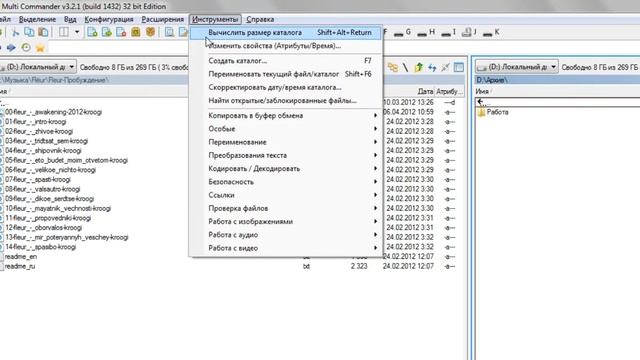640x360 pixels.
Task: Switch to drive J button
Action: (x=469, y=33)
